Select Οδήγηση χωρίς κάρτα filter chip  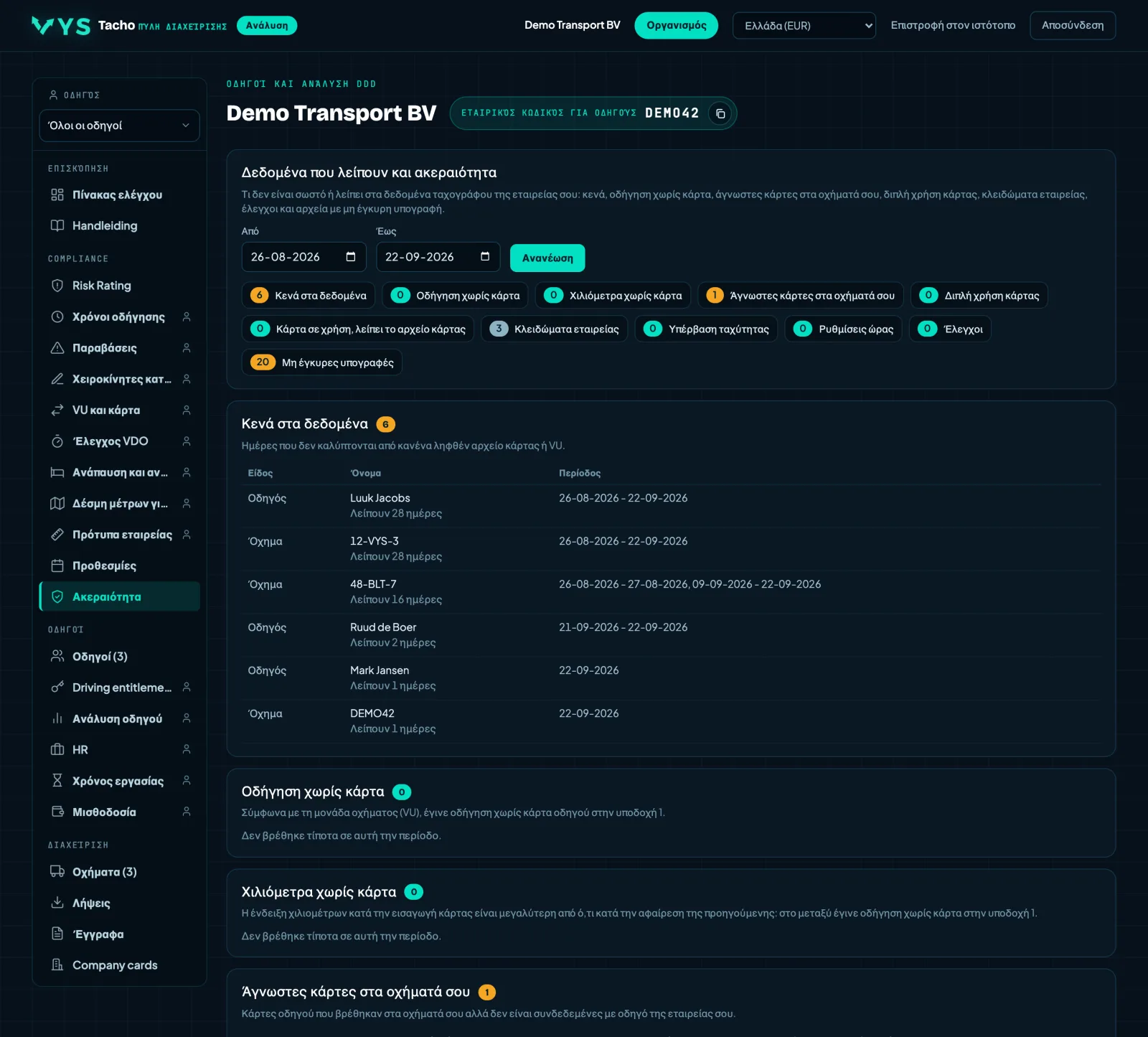(455, 296)
